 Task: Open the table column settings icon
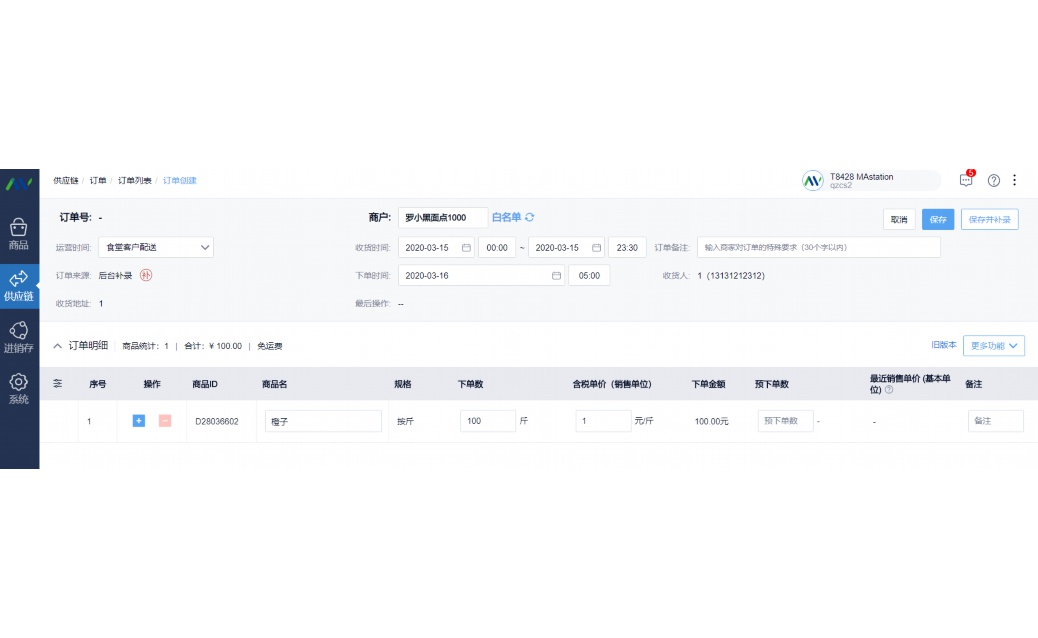[x=58, y=384]
